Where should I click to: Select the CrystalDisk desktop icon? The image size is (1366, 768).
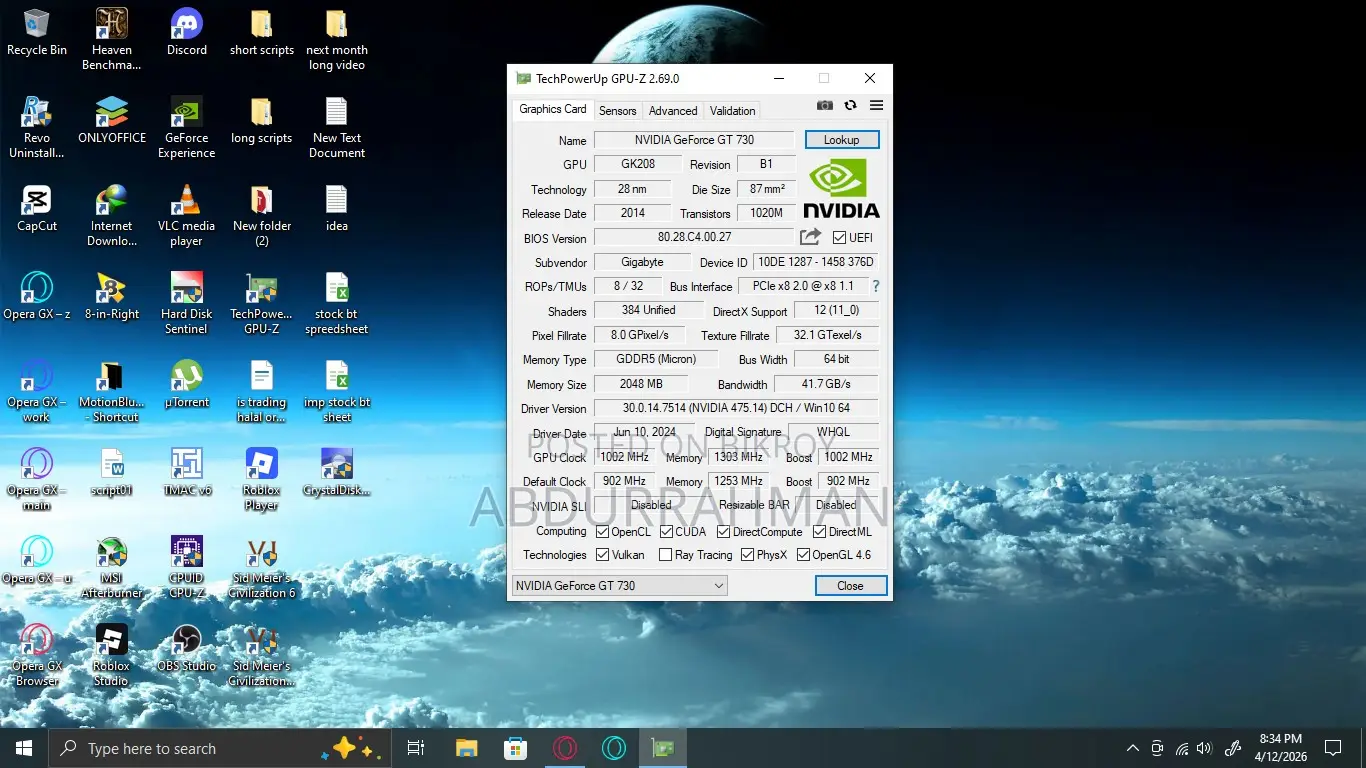(337, 472)
